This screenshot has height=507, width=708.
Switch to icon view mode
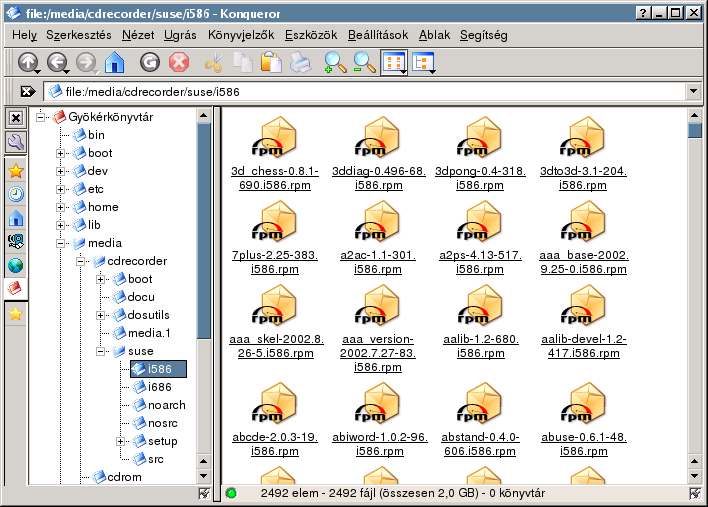coord(394,62)
